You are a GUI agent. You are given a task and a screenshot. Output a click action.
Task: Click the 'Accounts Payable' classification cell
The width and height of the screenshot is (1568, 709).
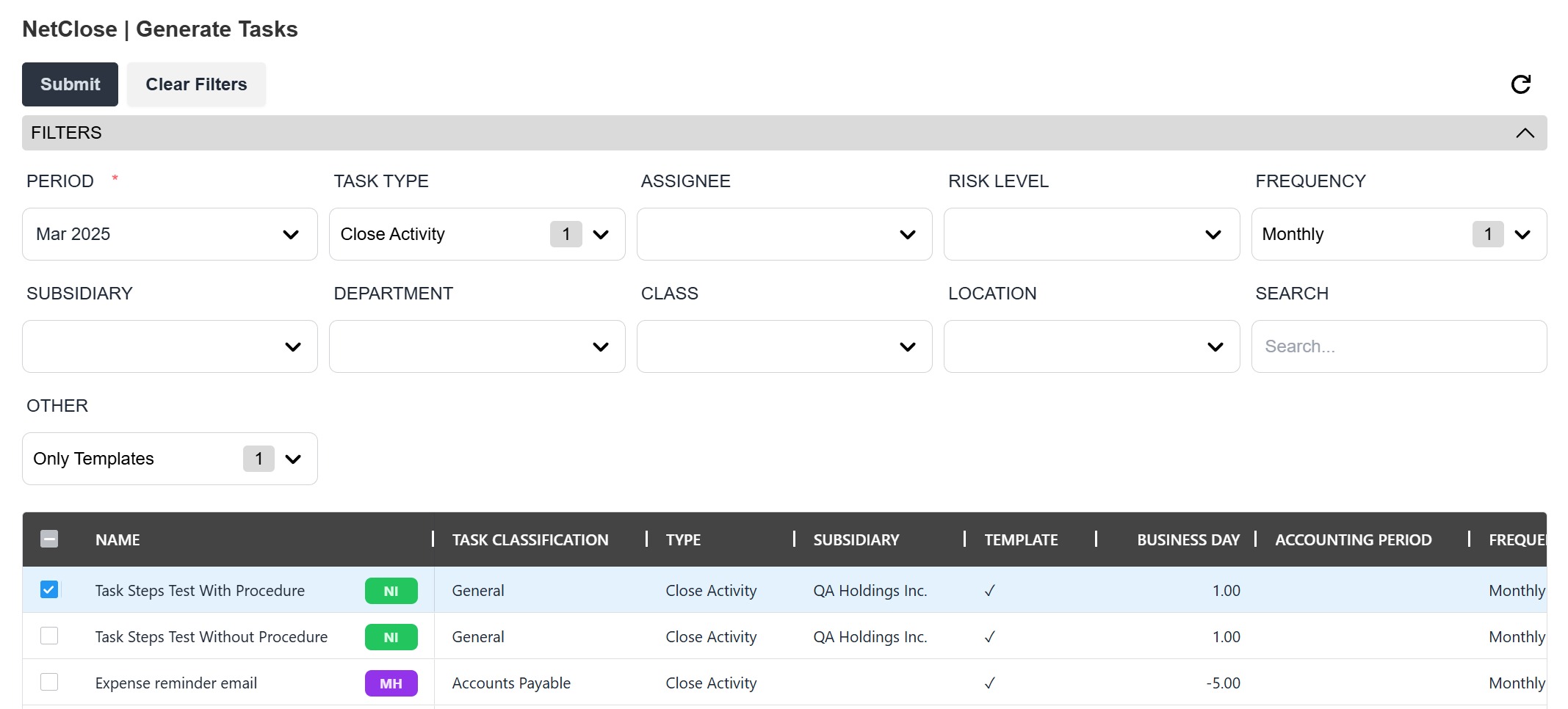click(x=511, y=683)
